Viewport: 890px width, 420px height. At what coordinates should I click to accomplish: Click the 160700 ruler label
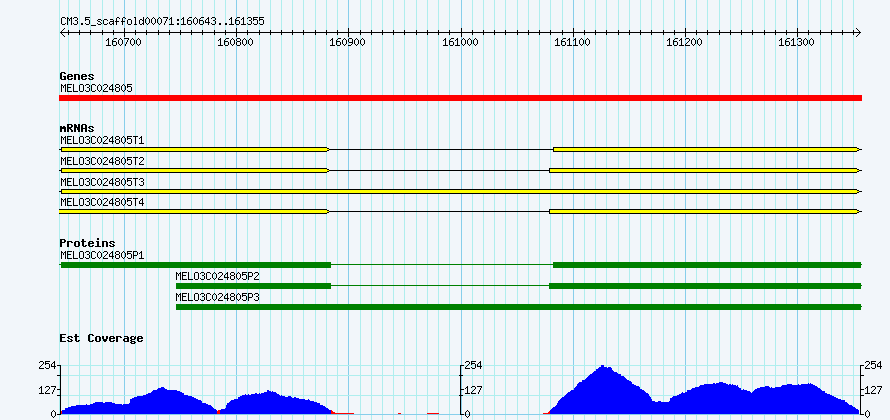click(x=124, y=43)
